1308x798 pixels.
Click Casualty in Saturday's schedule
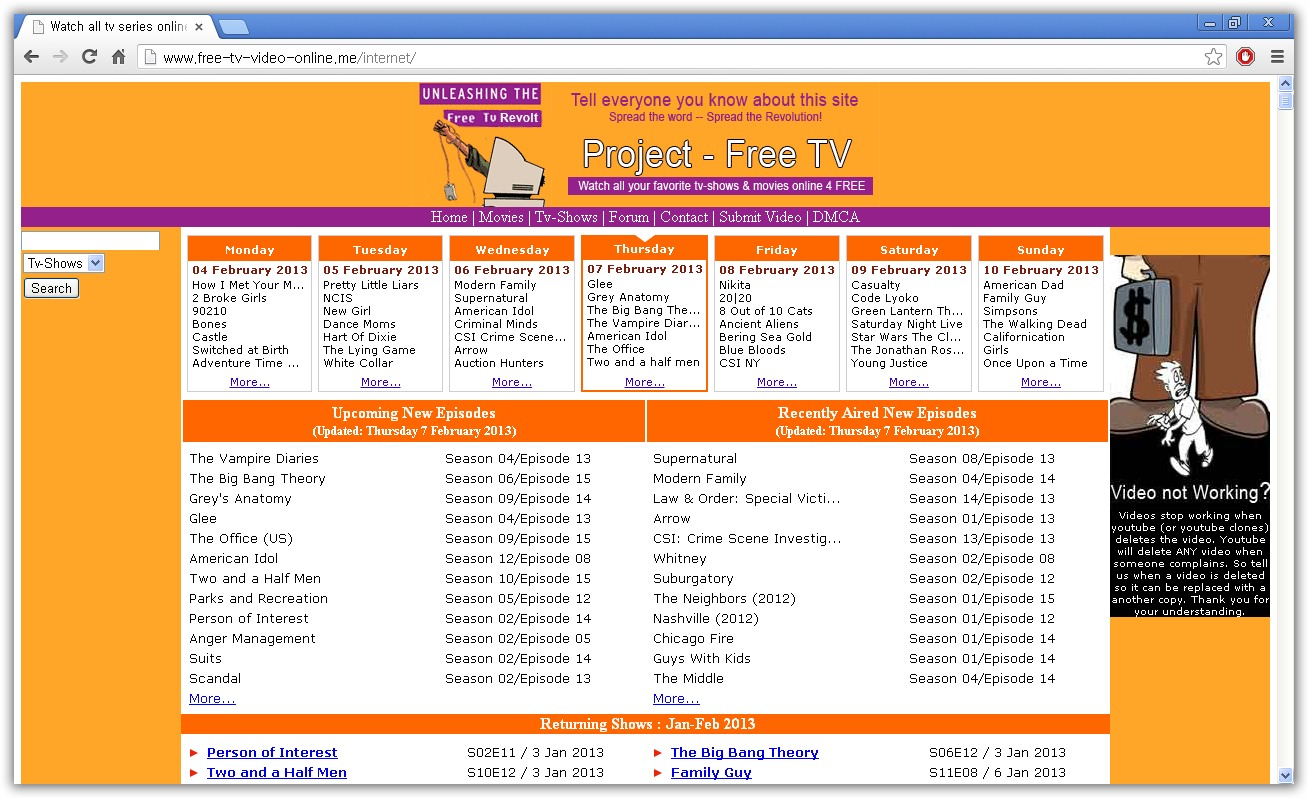(876, 285)
